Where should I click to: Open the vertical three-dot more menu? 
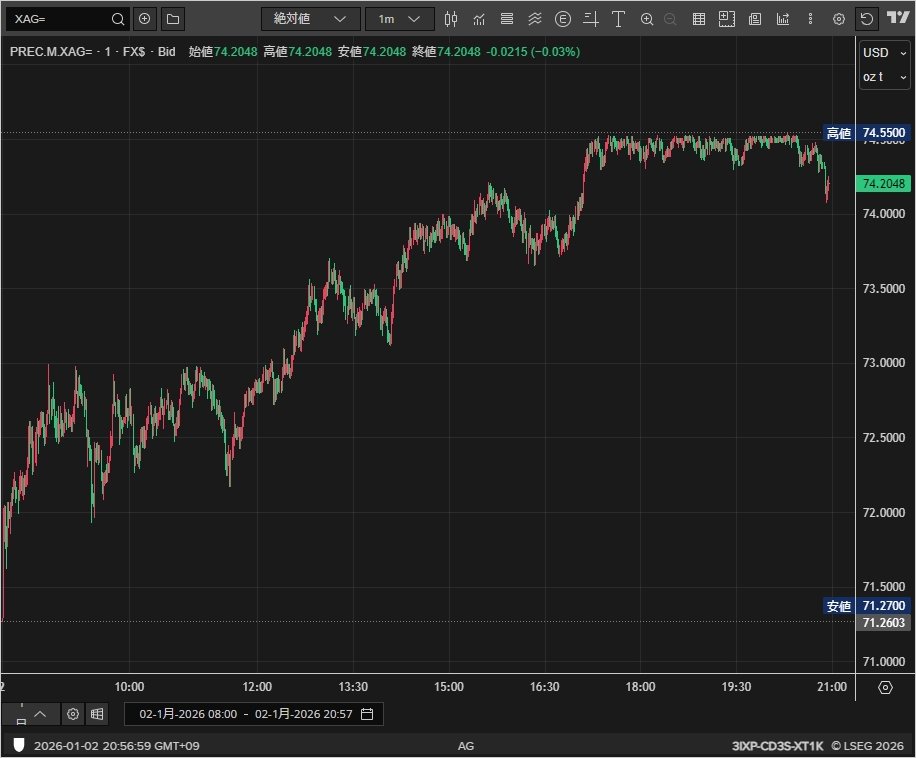point(810,19)
